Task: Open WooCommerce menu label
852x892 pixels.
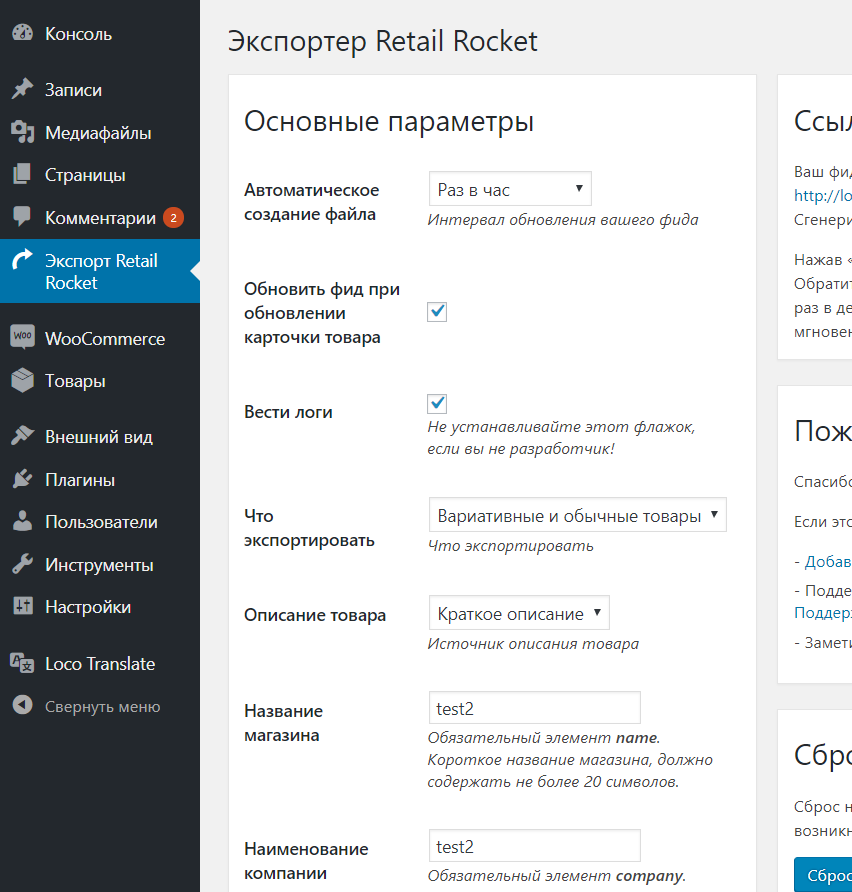Action: pos(105,339)
